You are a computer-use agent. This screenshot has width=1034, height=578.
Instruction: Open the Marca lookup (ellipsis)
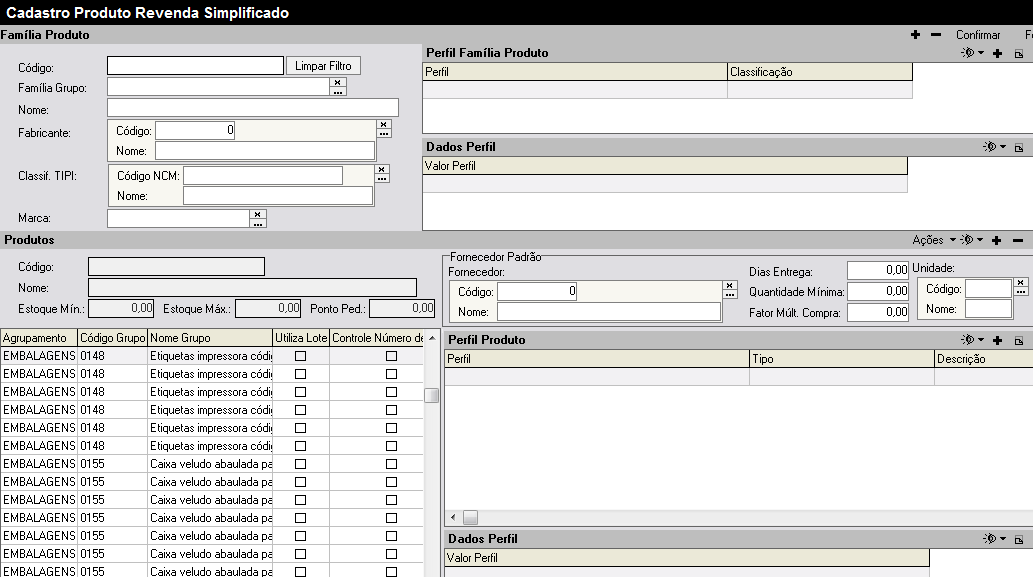tap(258, 223)
